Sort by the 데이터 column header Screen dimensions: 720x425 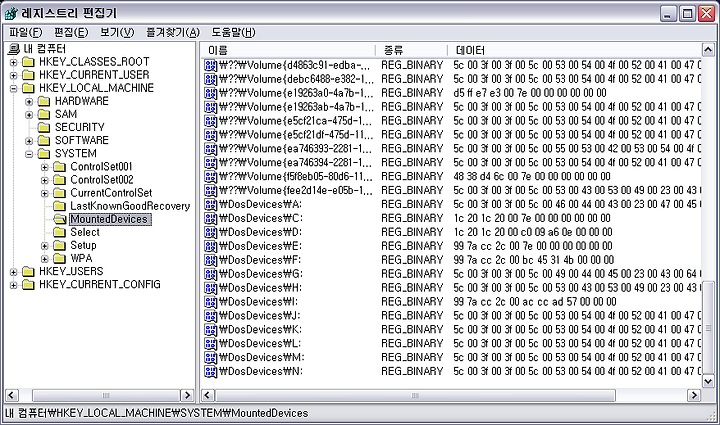[x=574, y=50]
